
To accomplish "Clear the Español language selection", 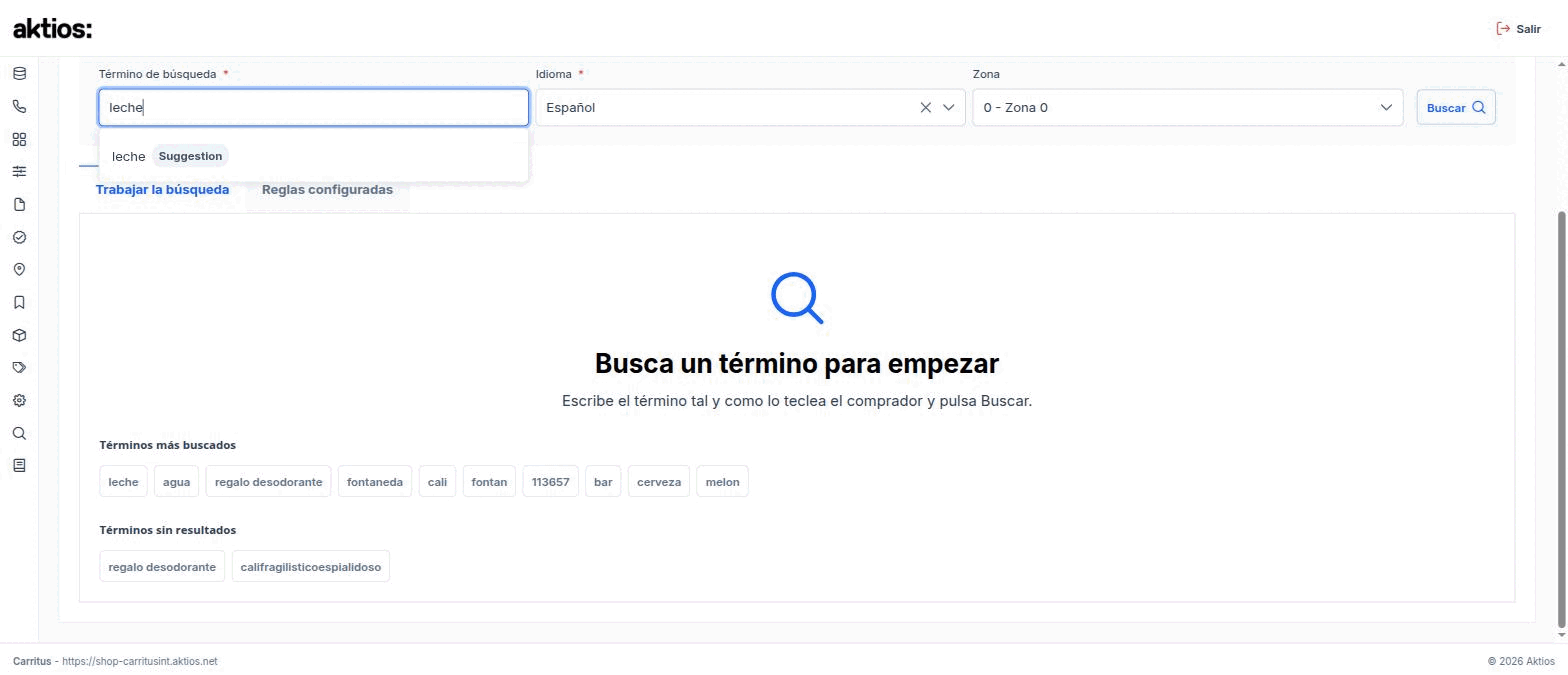I will pyautogui.click(x=925, y=107).
